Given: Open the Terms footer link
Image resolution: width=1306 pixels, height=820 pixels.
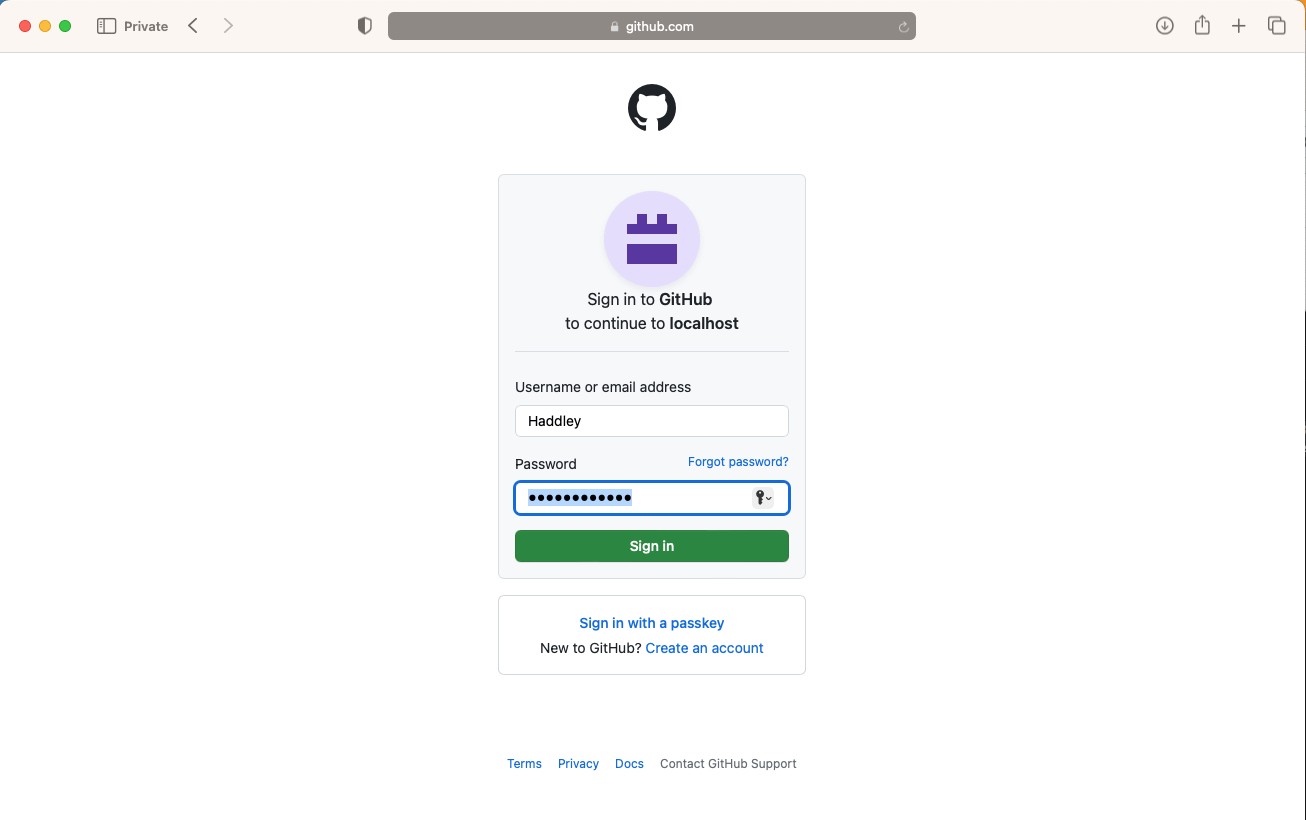Looking at the screenshot, I should point(524,764).
